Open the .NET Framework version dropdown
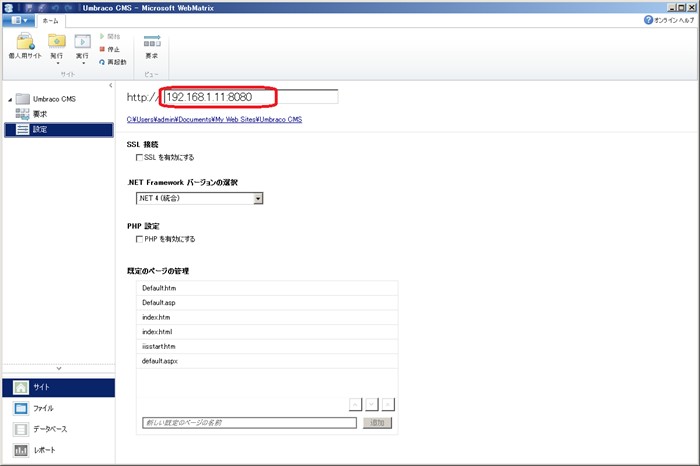Screen dimensions: 700x466 [258, 199]
